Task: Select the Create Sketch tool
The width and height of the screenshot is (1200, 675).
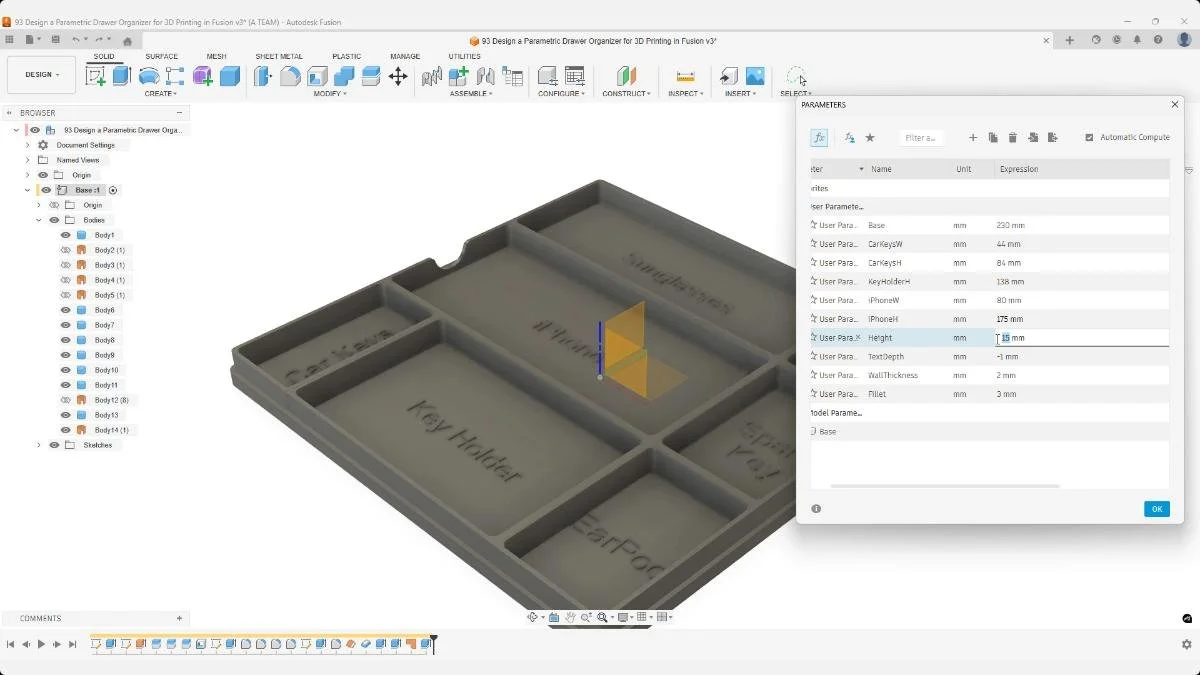Action: (98, 76)
